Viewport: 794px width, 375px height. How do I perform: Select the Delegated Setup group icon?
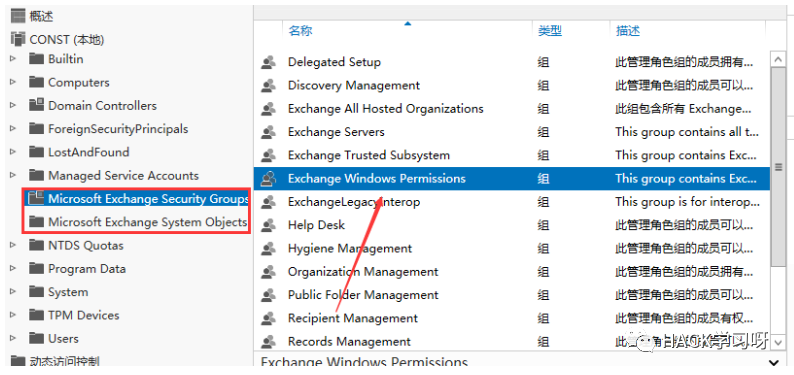pyautogui.click(x=268, y=62)
